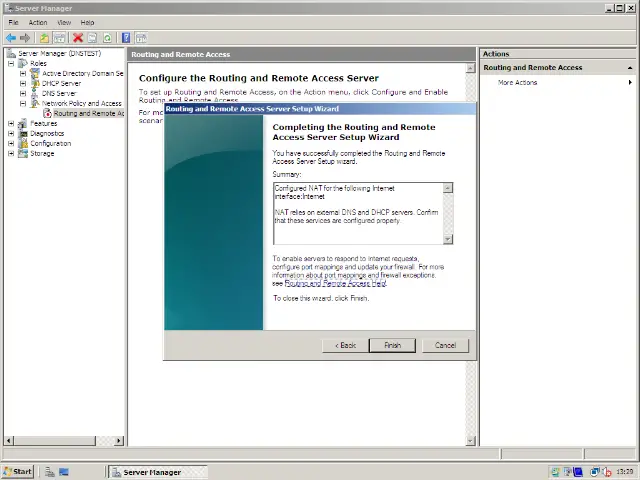Click the Finish button in wizard
Viewport: 640px width, 480px height.
(x=392, y=345)
